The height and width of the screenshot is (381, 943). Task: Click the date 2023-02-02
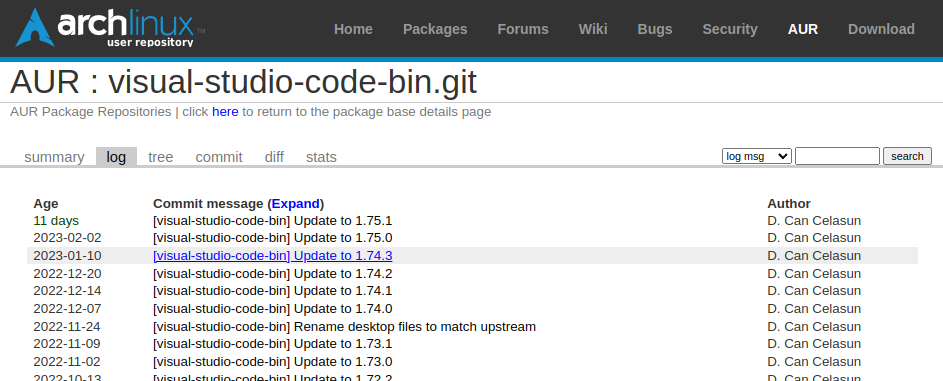[x=67, y=237]
